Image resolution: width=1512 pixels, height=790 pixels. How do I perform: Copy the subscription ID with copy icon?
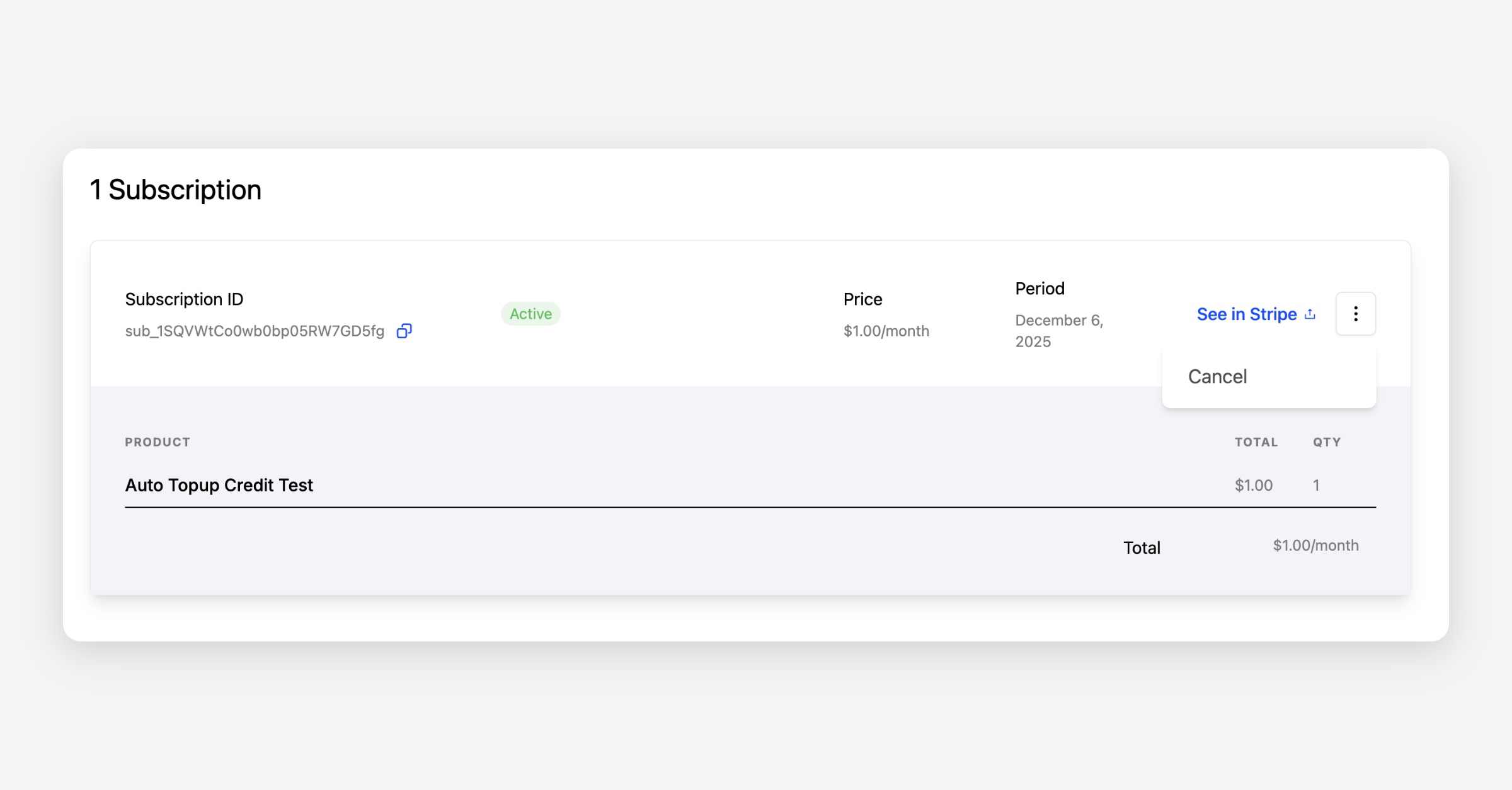pyautogui.click(x=404, y=331)
